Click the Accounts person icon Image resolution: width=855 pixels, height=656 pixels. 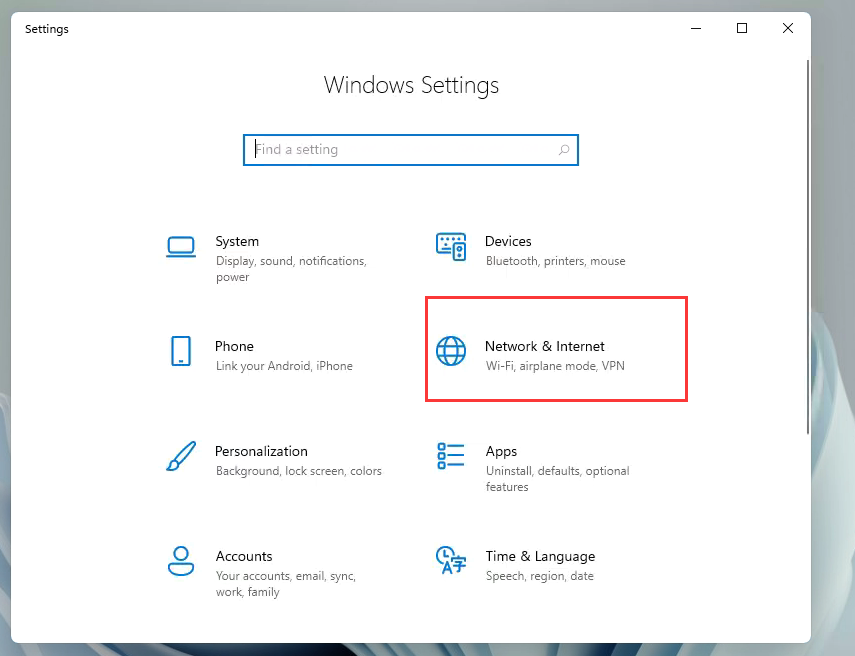pos(181,561)
